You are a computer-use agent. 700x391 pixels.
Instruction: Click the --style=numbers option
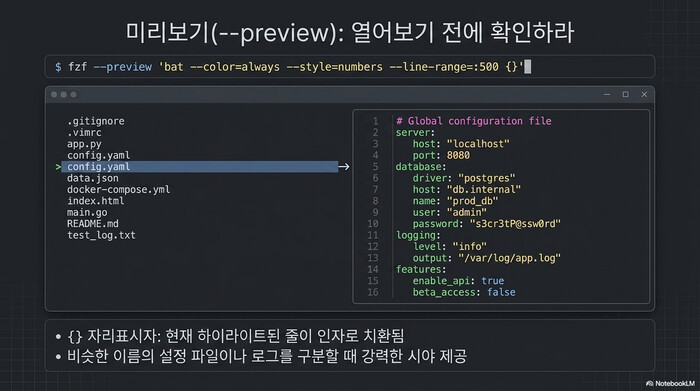coord(334,67)
